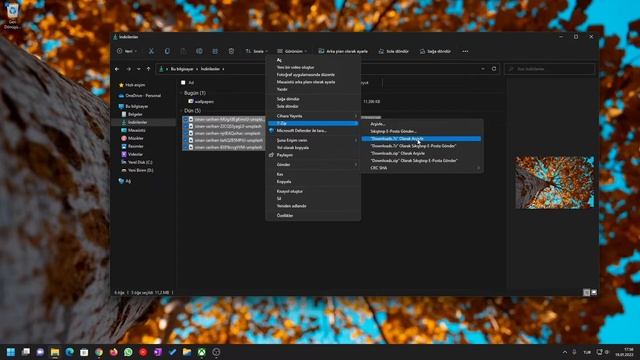The height and width of the screenshot is (360, 640).
Task: Click the Ara search box
Action: click(x=549, y=69)
